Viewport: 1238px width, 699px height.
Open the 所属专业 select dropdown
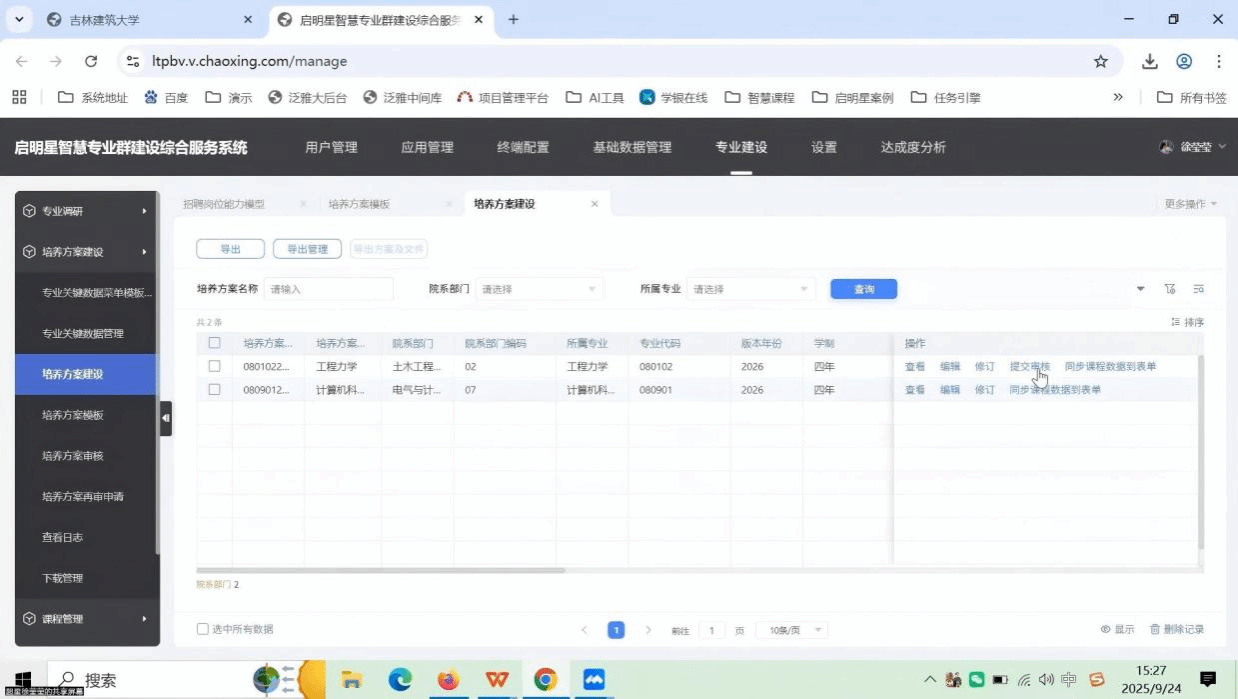point(751,289)
